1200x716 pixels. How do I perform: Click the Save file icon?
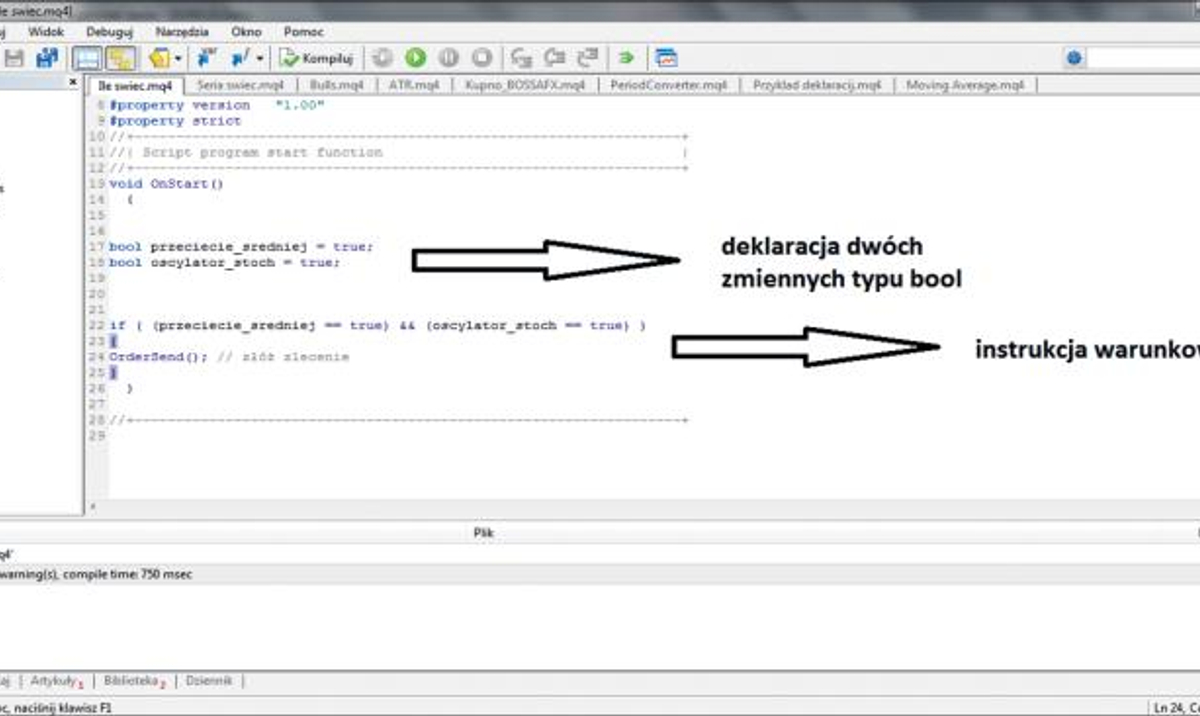(x=14, y=57)
